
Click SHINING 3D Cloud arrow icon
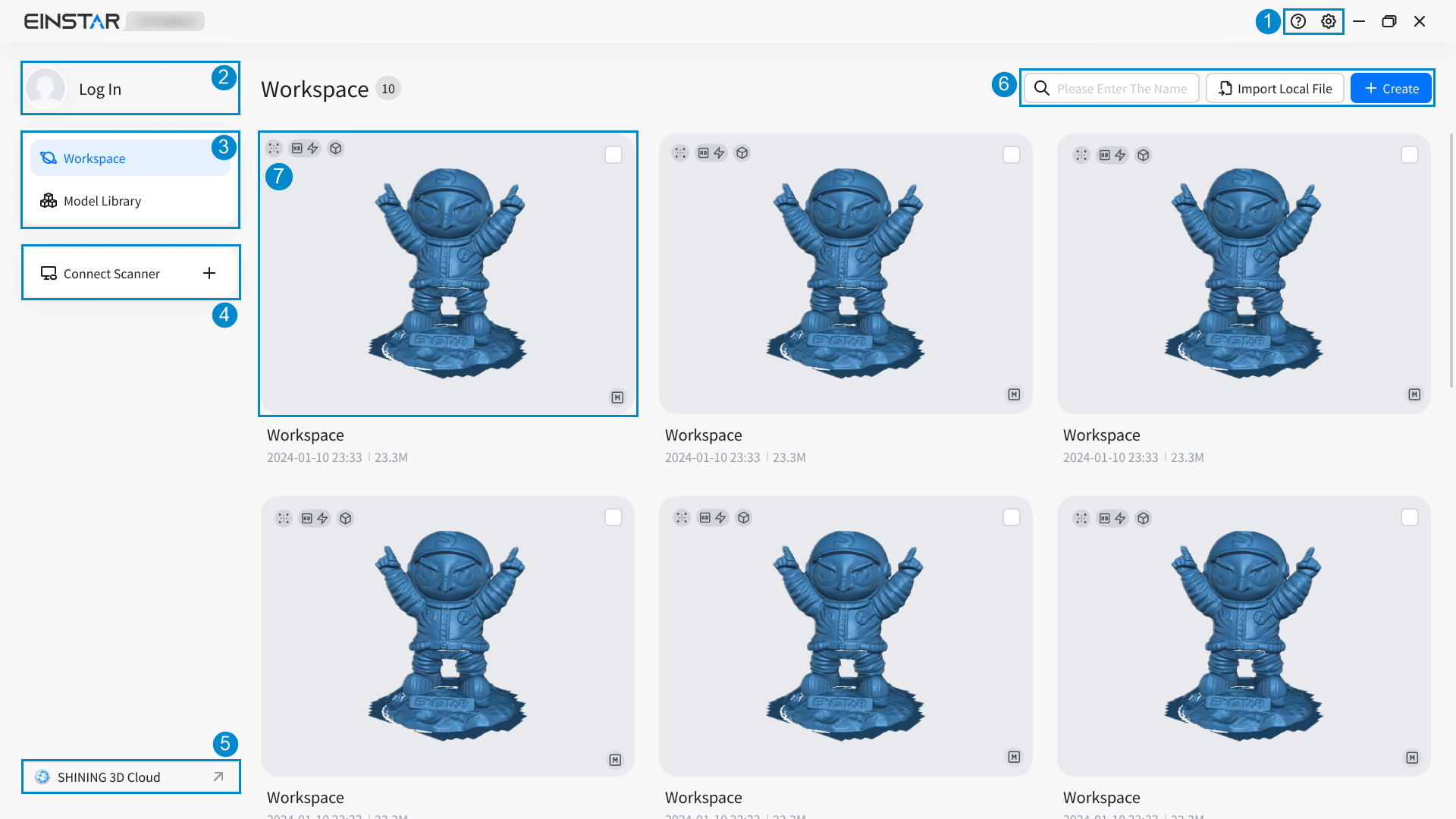pos(218,777)
